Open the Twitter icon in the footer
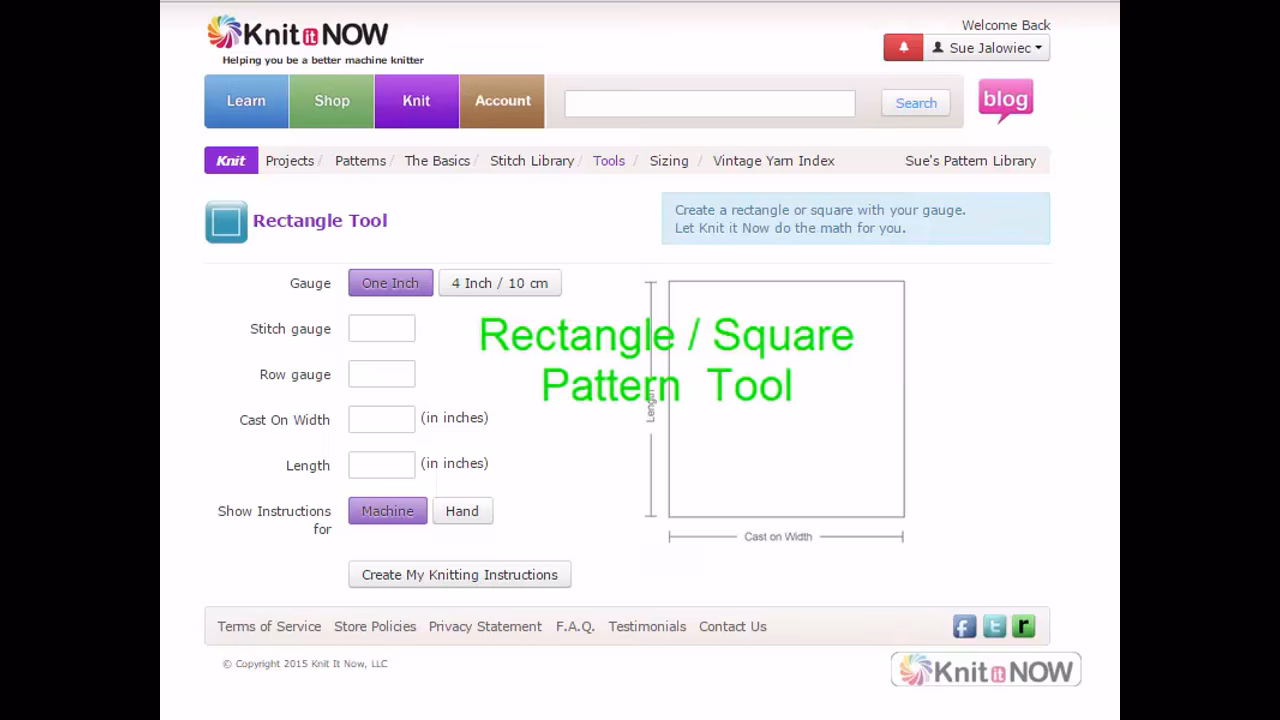This screenshot has width=1280, height=720. tap(994, 627)
